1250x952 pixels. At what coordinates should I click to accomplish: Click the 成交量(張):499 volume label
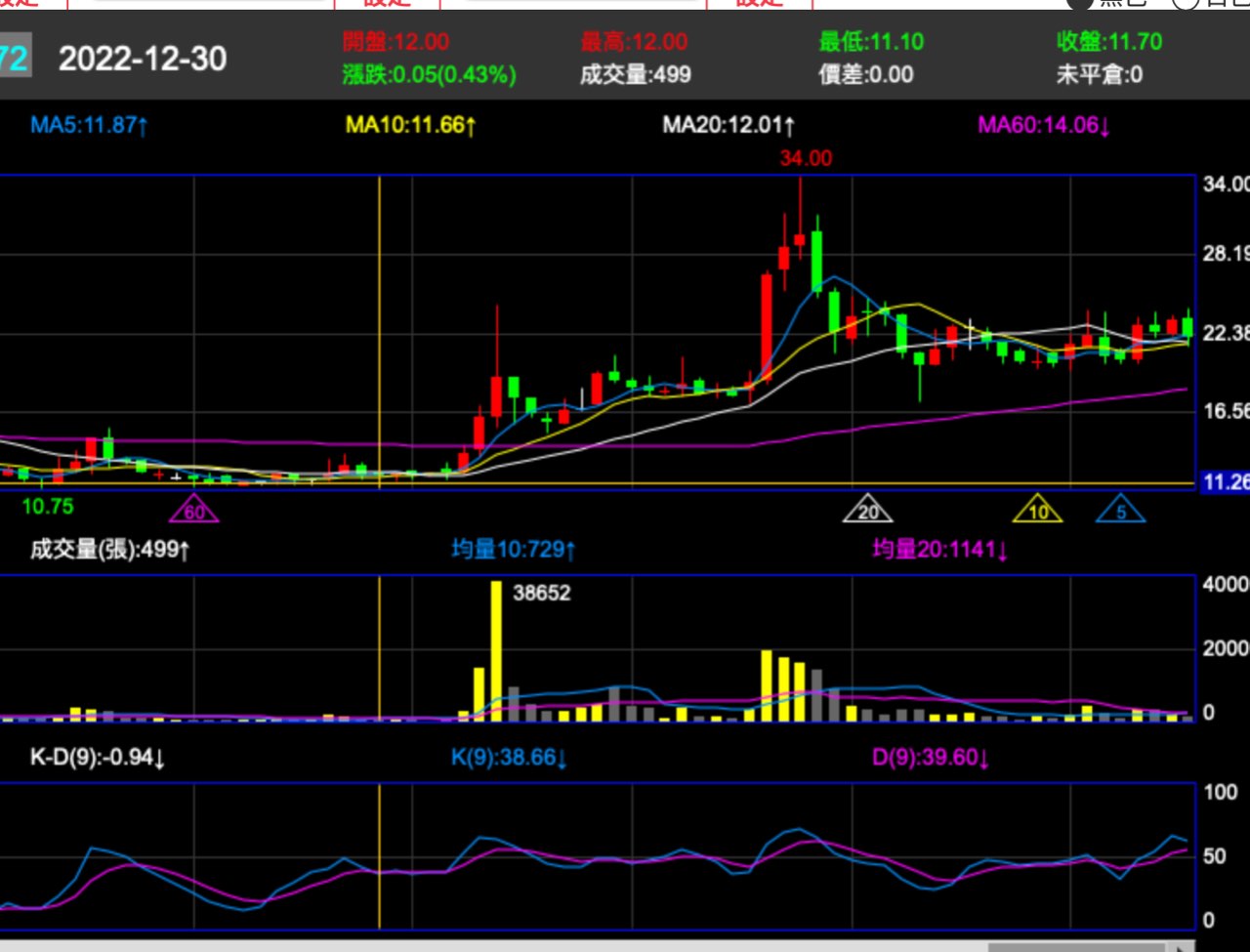tap(109, 550)
